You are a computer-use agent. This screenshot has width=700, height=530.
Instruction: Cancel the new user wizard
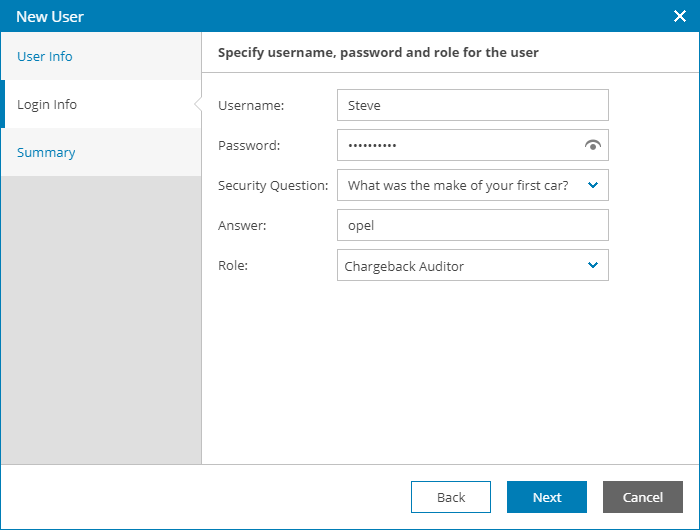[643, 497]
